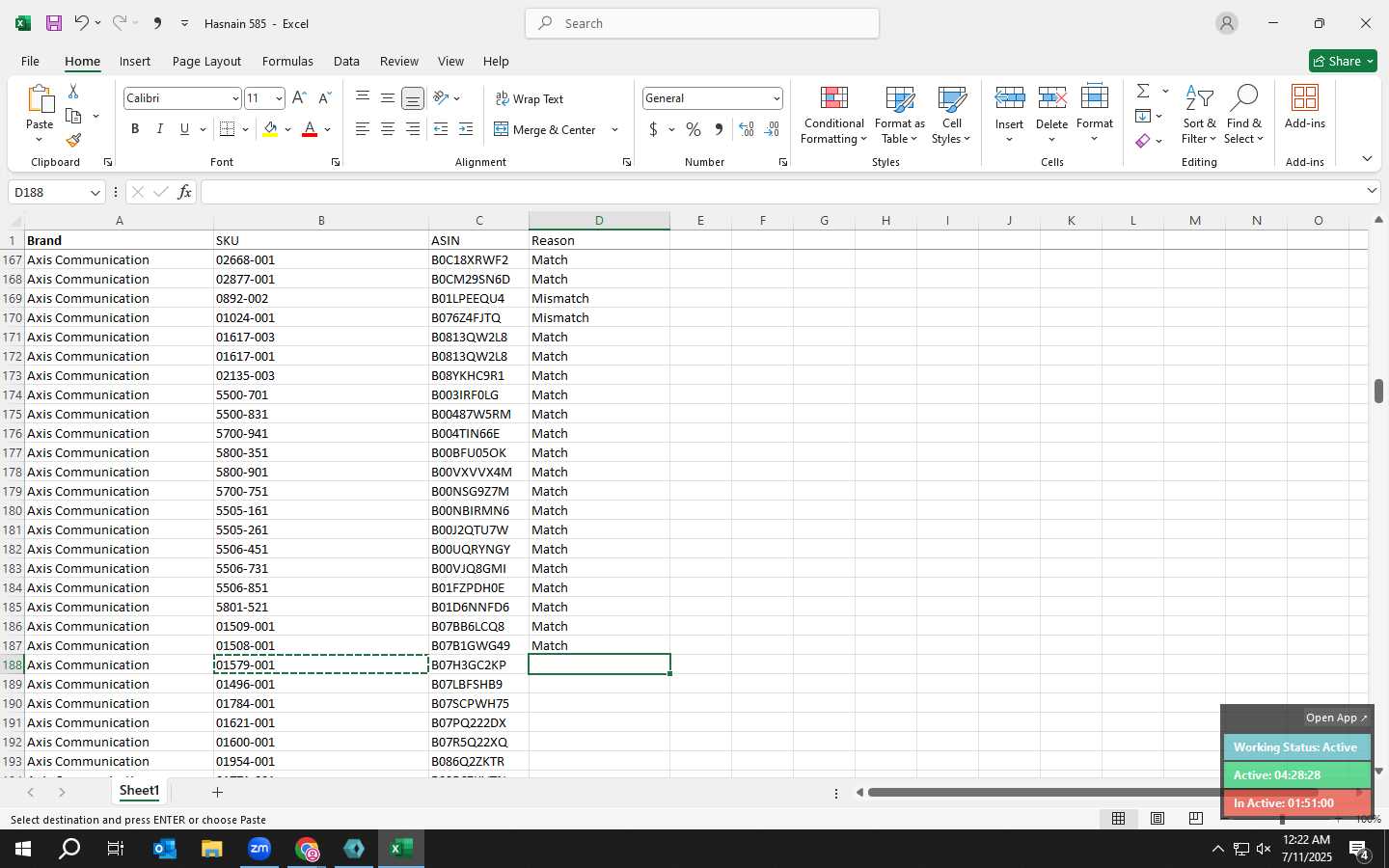Screen dimensions: 1389x868
Task: Open the General number format dropdown
Action: point(776,98)
